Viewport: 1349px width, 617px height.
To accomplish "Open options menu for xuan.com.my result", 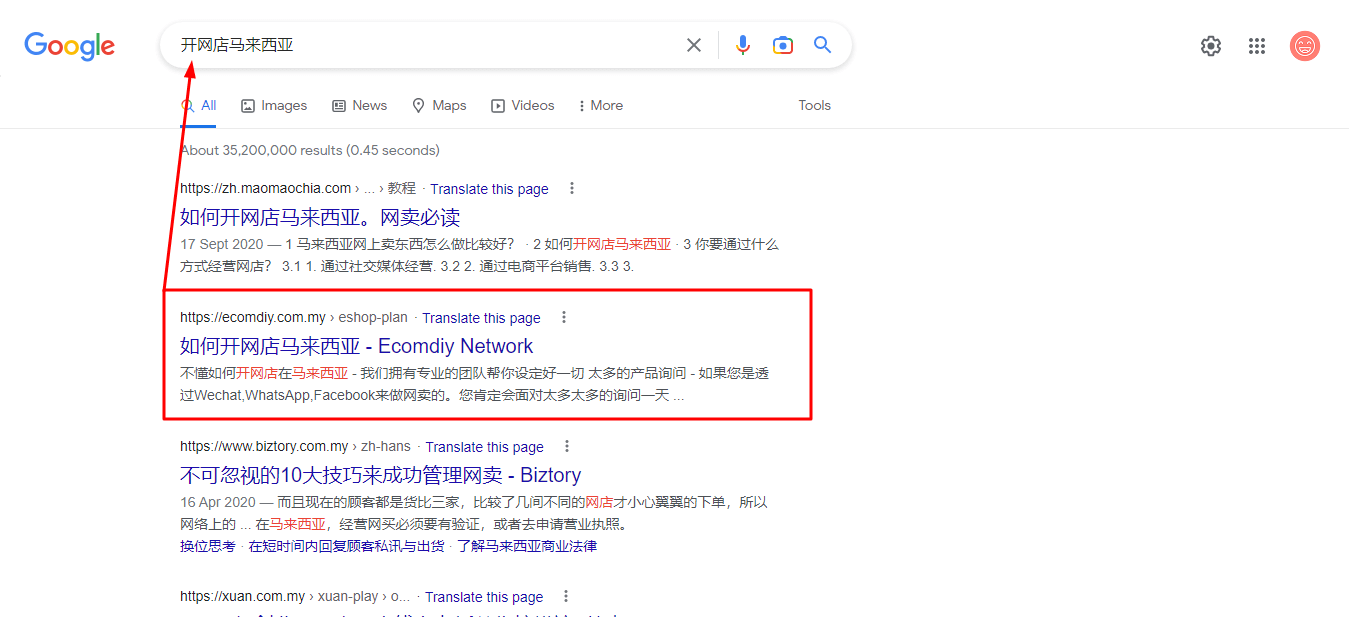I will coord(566,596).
